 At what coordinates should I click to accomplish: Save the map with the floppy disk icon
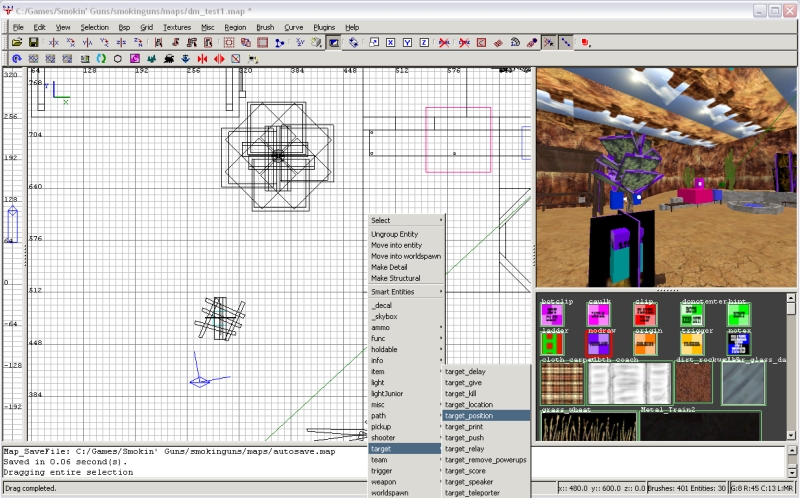tap(34, 43)
